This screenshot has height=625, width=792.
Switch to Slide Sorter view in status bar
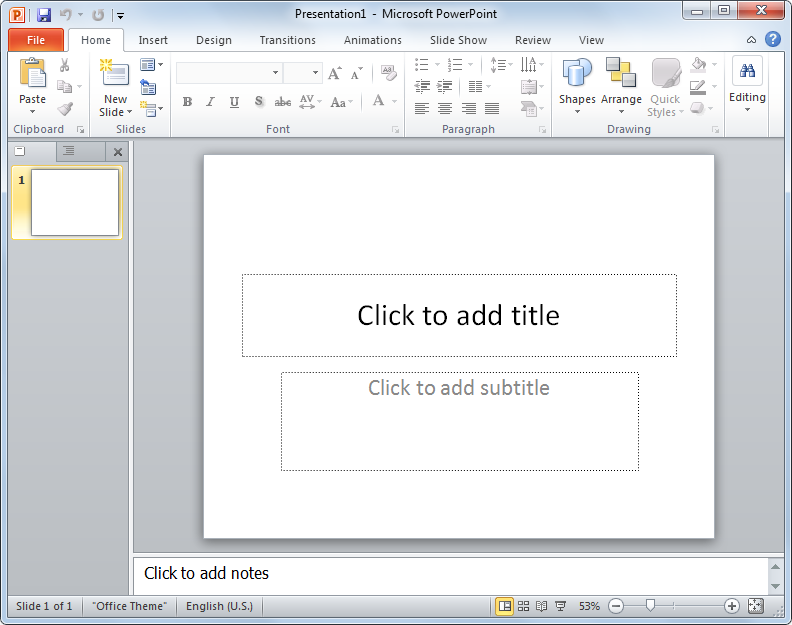524,606
